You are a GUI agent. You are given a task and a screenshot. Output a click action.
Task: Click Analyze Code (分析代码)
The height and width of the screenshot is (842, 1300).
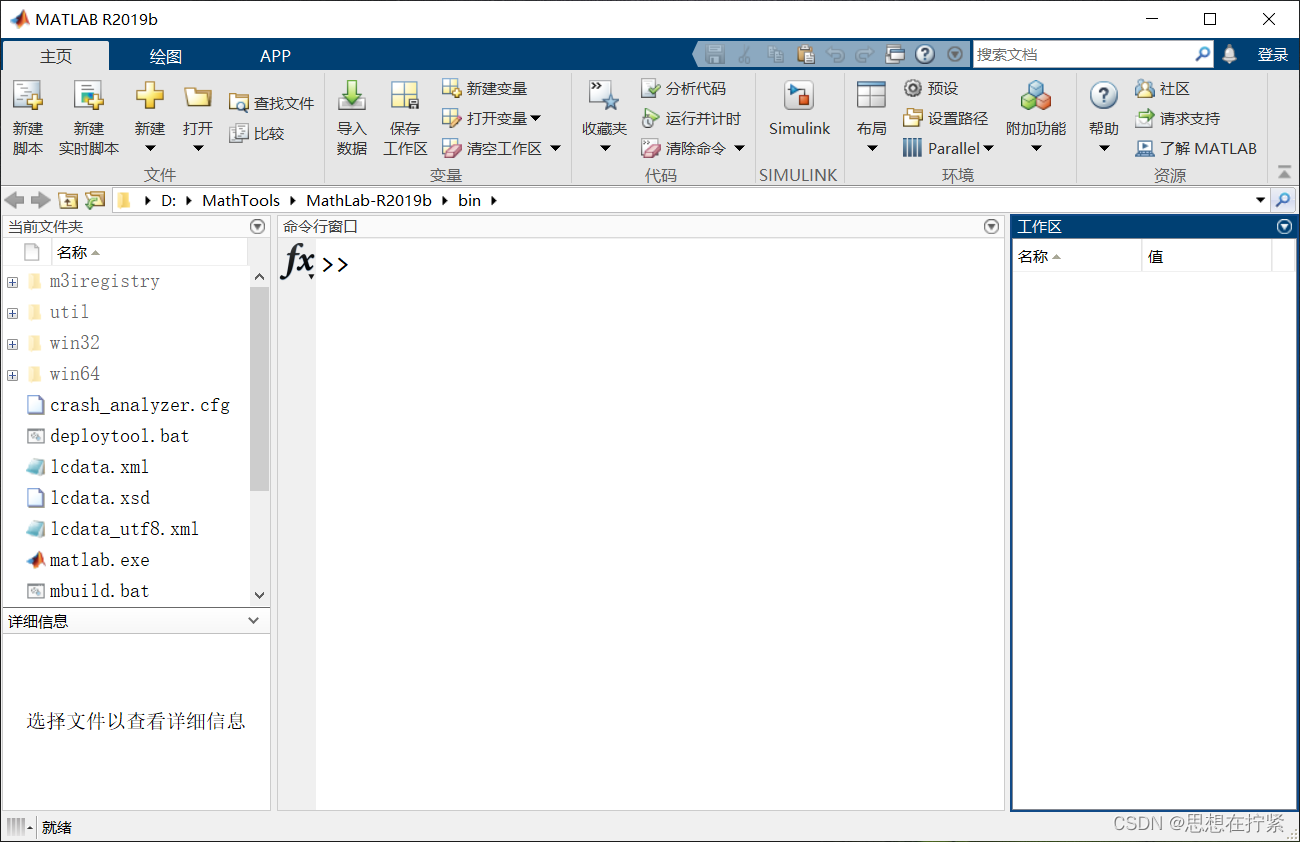click(x=684, y=89)
